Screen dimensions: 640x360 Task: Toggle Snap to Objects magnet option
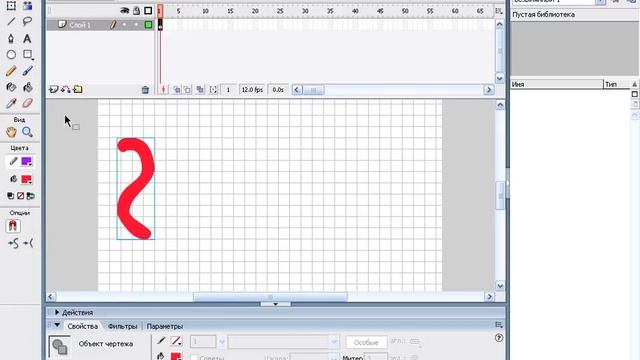coord(13,226)
